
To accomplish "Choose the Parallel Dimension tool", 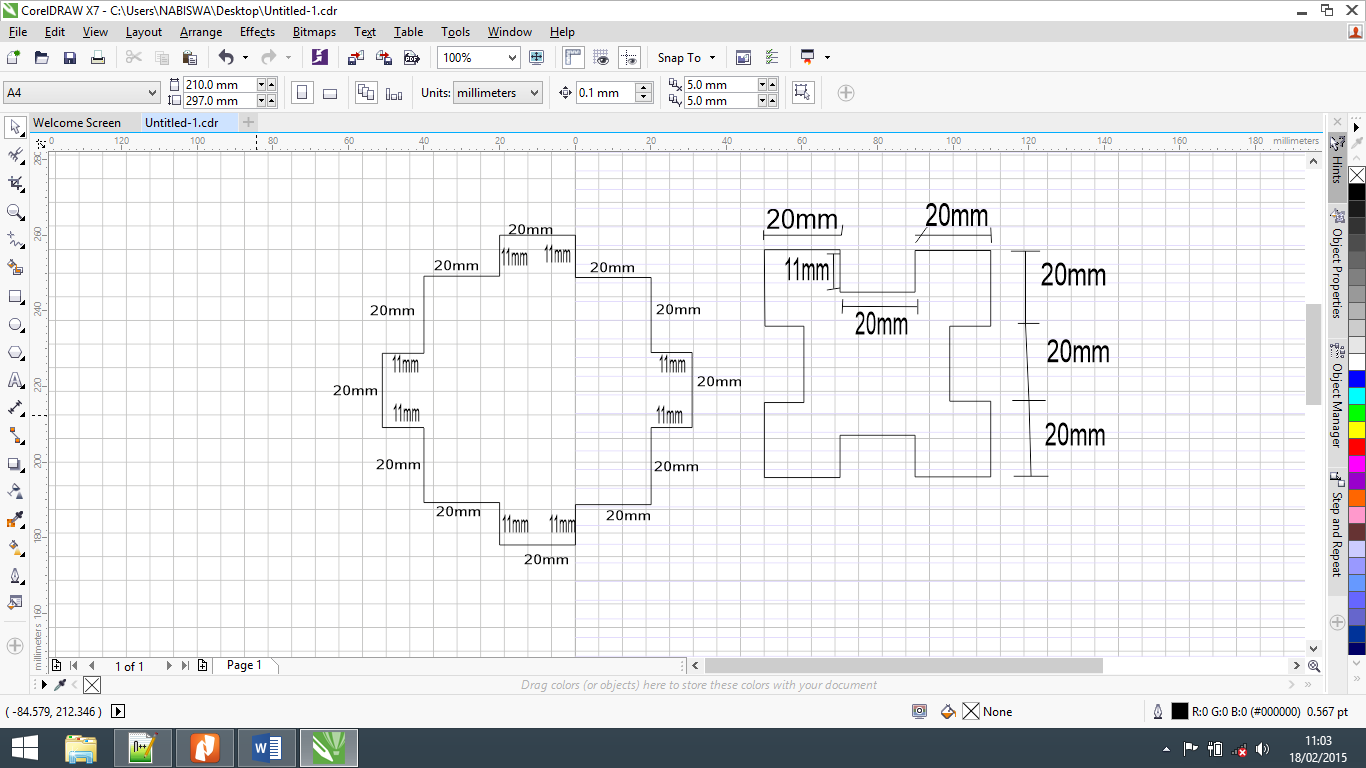I will [15, 408].
